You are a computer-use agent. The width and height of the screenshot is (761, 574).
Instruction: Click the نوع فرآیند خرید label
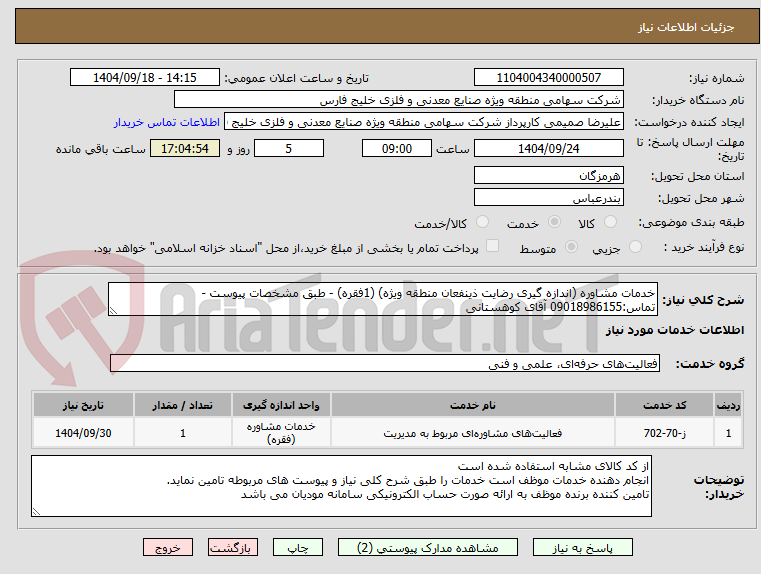(x=704, y=247)
